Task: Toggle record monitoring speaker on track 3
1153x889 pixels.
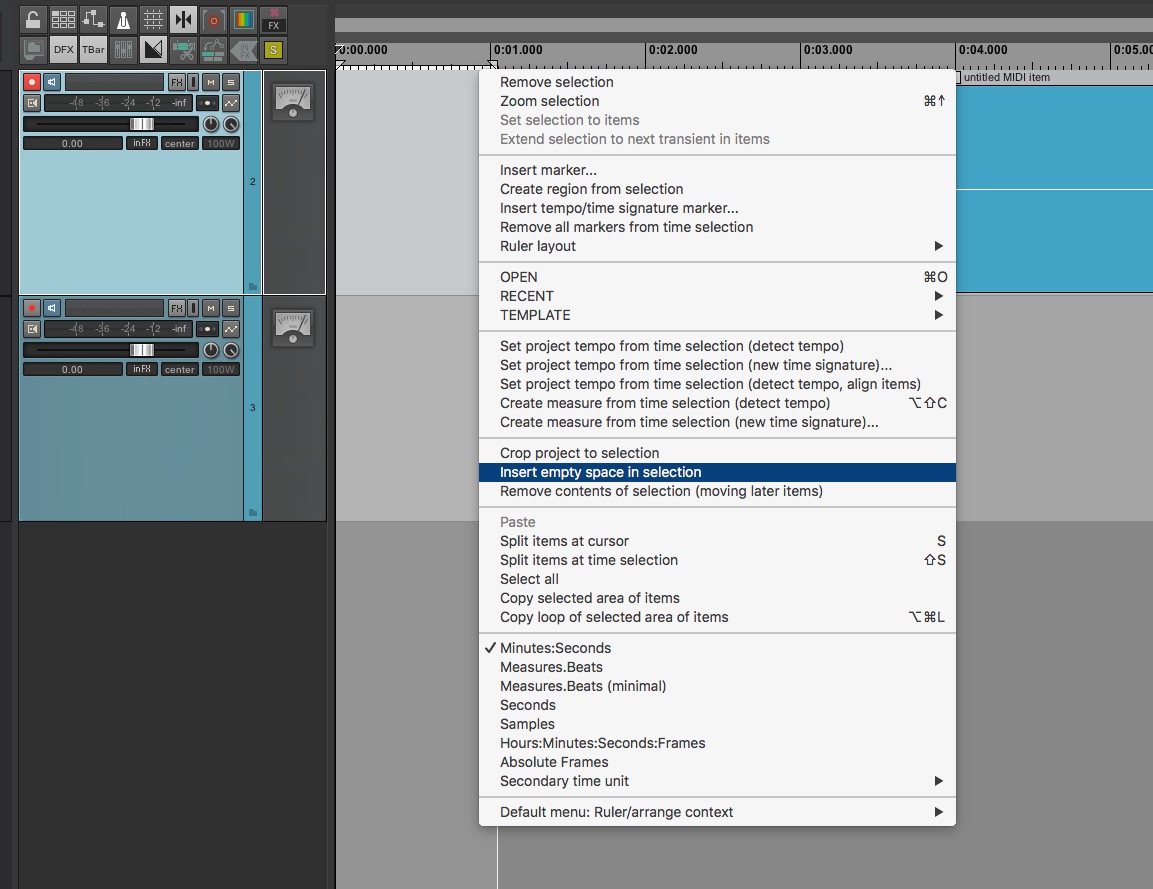Action: 51,307
